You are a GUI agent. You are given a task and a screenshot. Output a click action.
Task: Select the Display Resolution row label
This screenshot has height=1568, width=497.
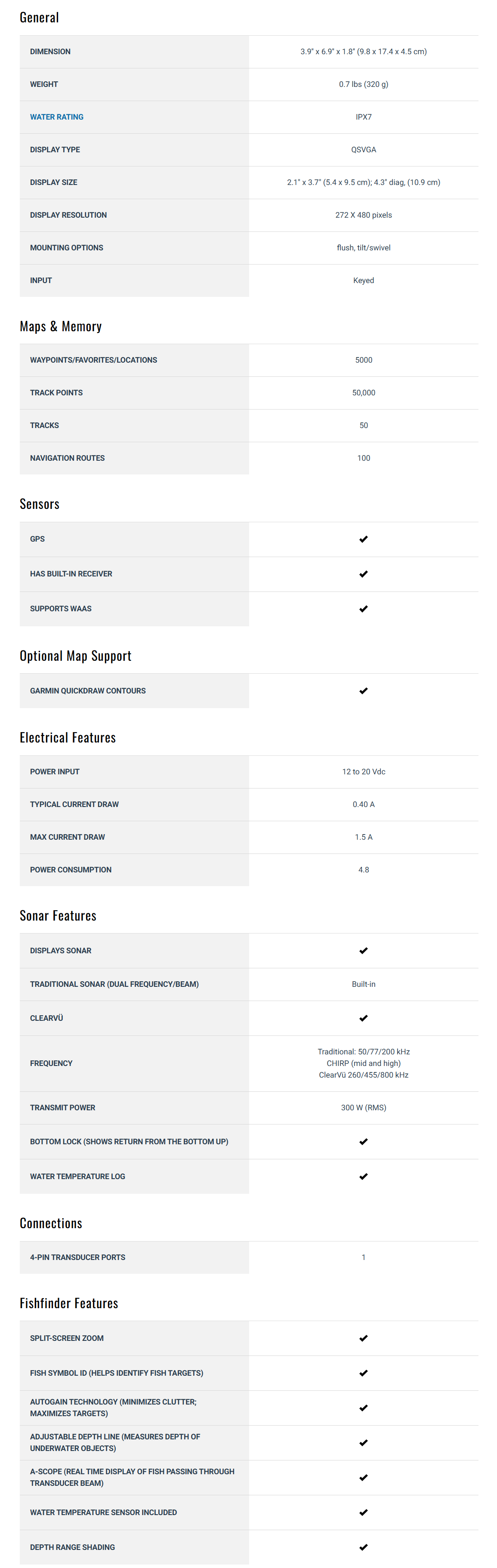click(x=68, y=215)
